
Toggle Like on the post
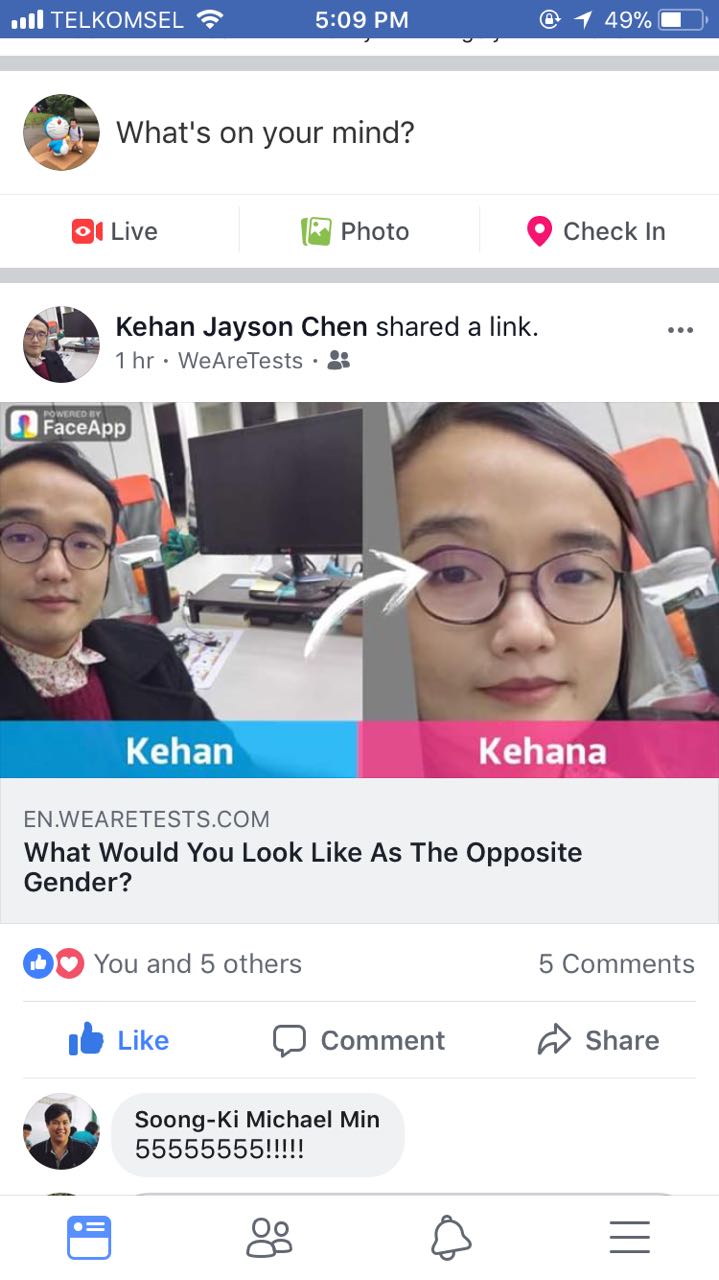point(118,1040)
